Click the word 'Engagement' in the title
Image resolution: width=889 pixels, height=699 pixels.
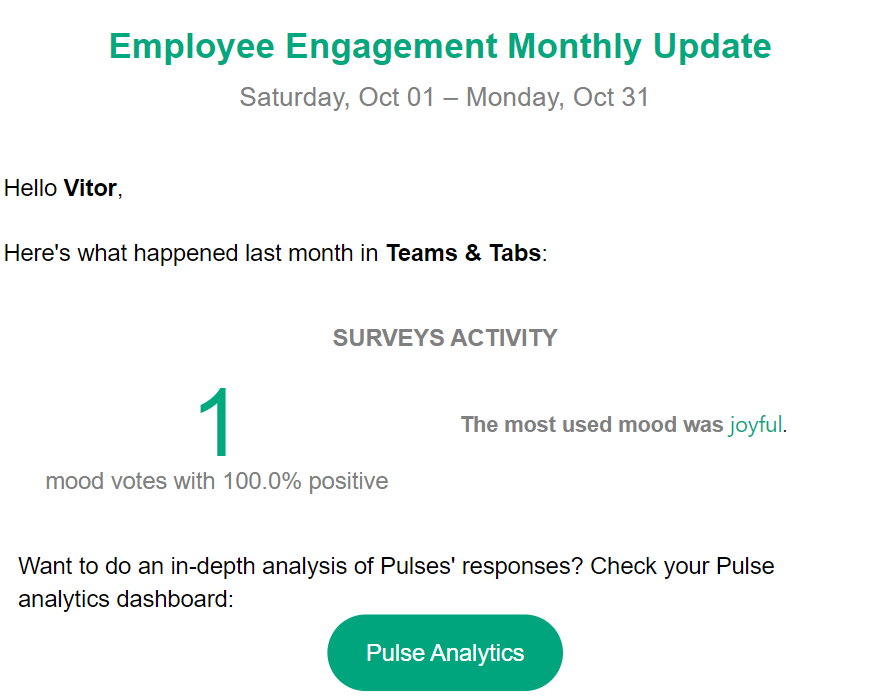391,47
